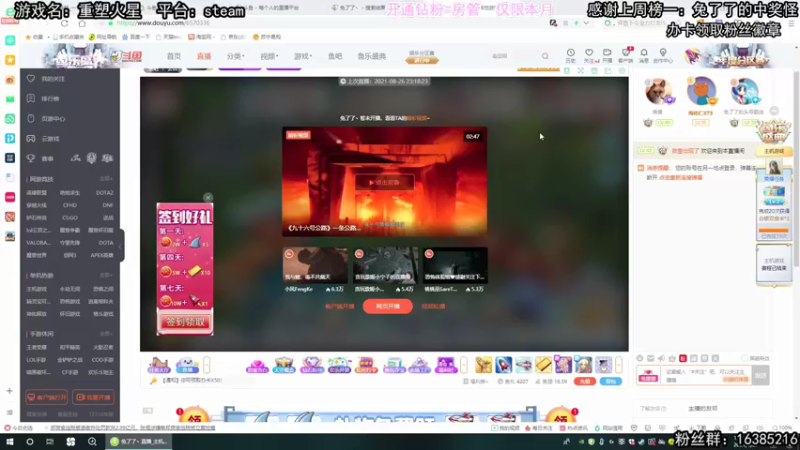Screen dimensions: 800x450
Task: Open the third recommended stream thumbnail
Action: click(x=455, y=265)
